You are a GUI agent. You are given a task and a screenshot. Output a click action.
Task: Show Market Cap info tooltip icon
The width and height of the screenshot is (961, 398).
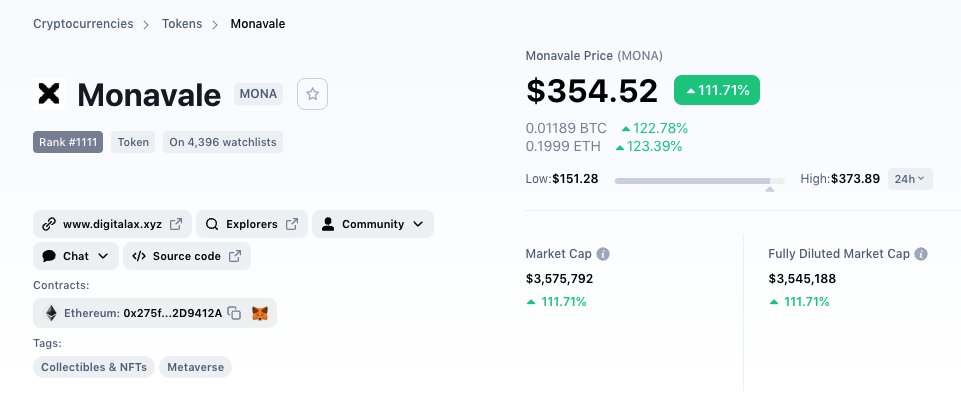[x=603, y=254]
